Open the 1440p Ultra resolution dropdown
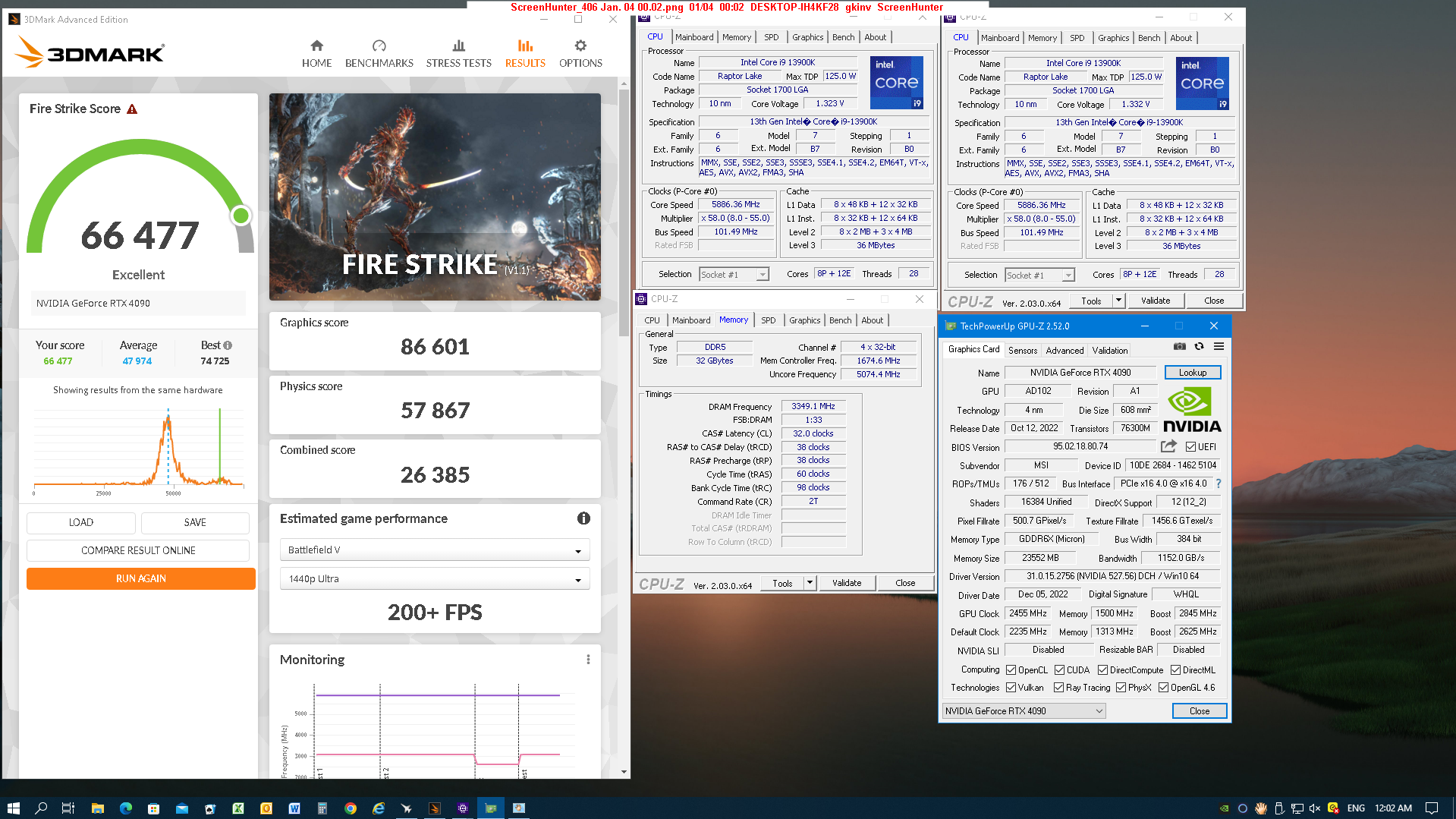This screenshot has width=1456, height=819. pos(435,579)
